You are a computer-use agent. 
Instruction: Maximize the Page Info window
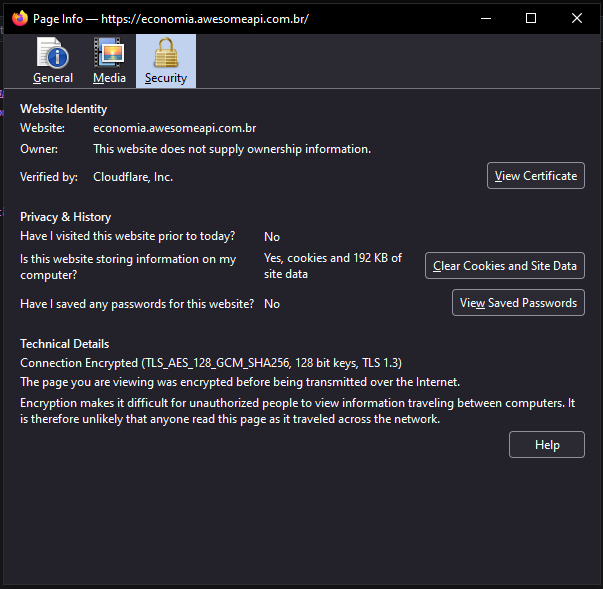coord(531,18)
